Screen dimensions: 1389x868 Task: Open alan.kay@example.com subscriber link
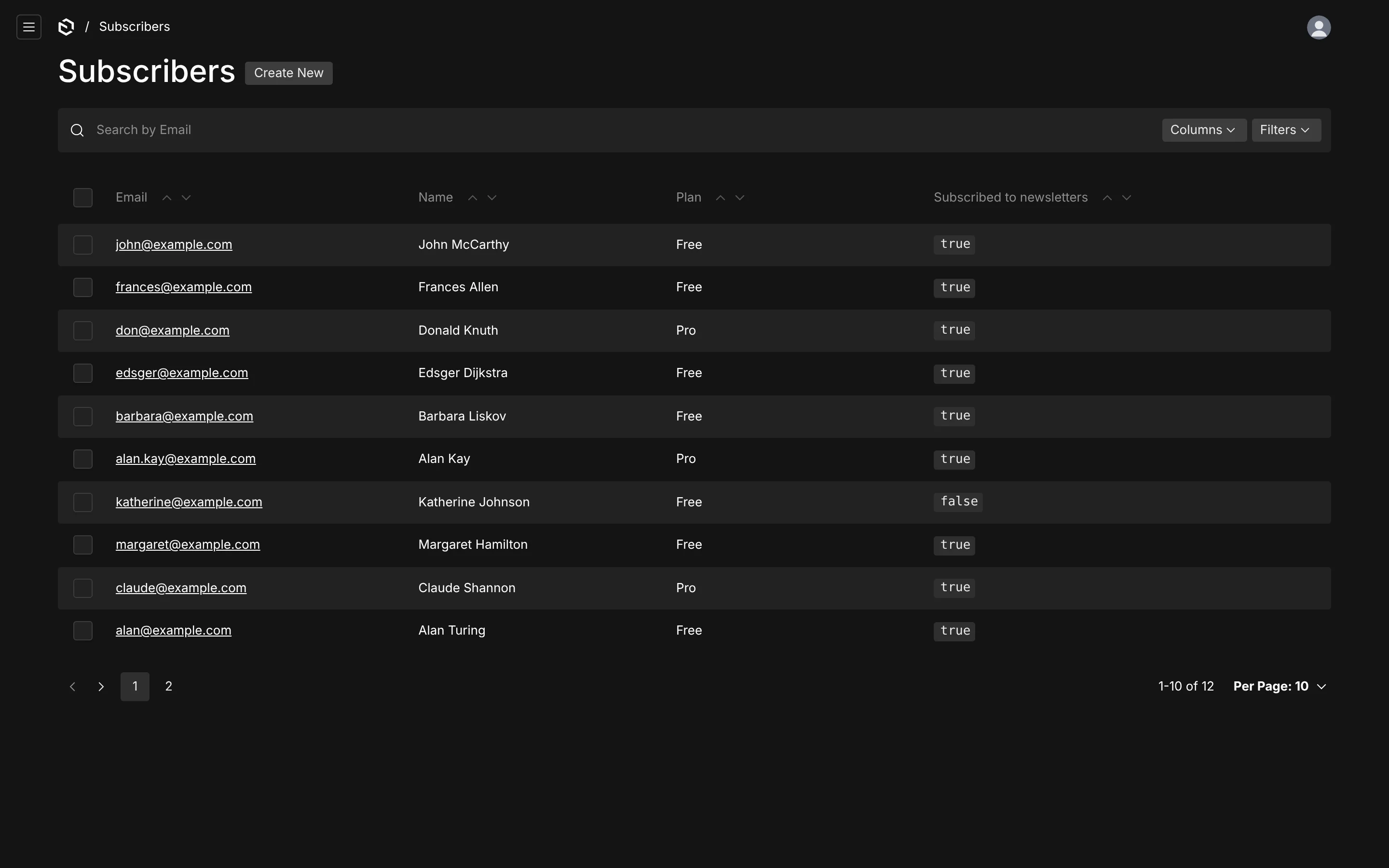[185, 459]
